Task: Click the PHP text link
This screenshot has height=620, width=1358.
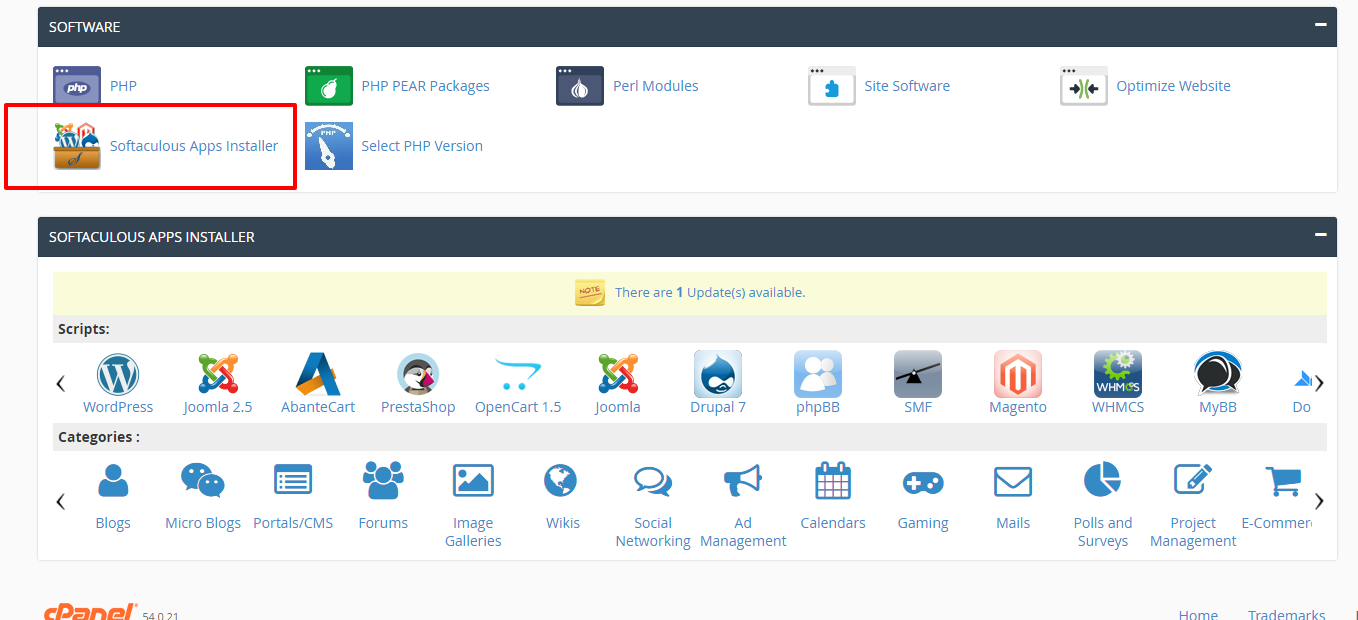Action: point(123,86)
